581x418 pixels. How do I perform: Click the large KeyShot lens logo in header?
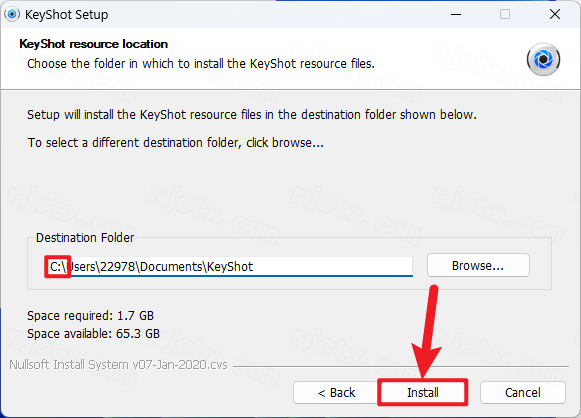(543, 59)
